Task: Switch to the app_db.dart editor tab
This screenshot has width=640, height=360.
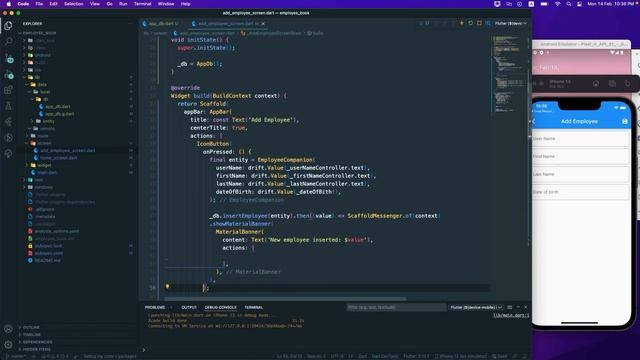Action: [x=160, y=24]
